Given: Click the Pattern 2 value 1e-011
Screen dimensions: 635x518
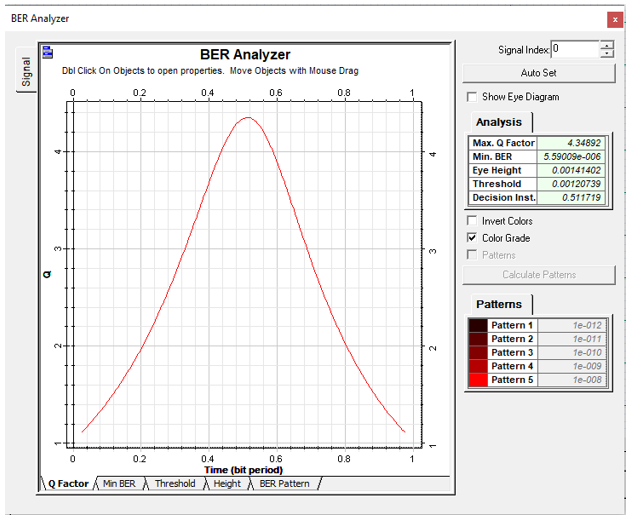Looking at the screenshot, I should tap(572, 339).
